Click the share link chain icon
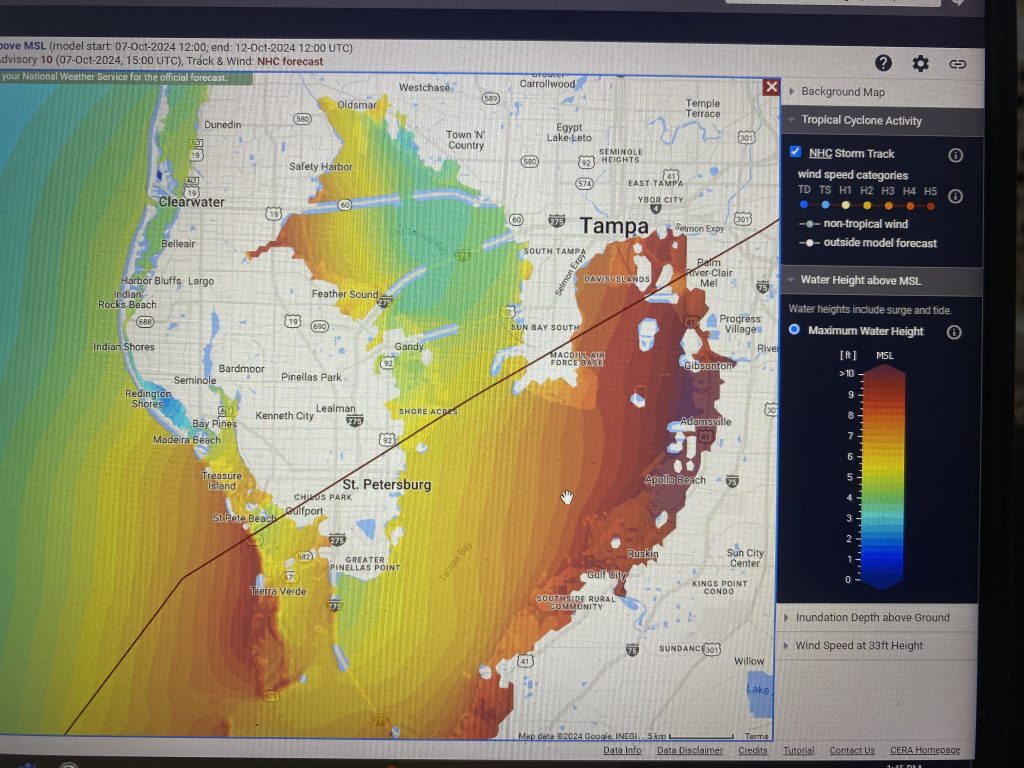The height and width of the screenshot is (768, 1024). click(957, 64)
